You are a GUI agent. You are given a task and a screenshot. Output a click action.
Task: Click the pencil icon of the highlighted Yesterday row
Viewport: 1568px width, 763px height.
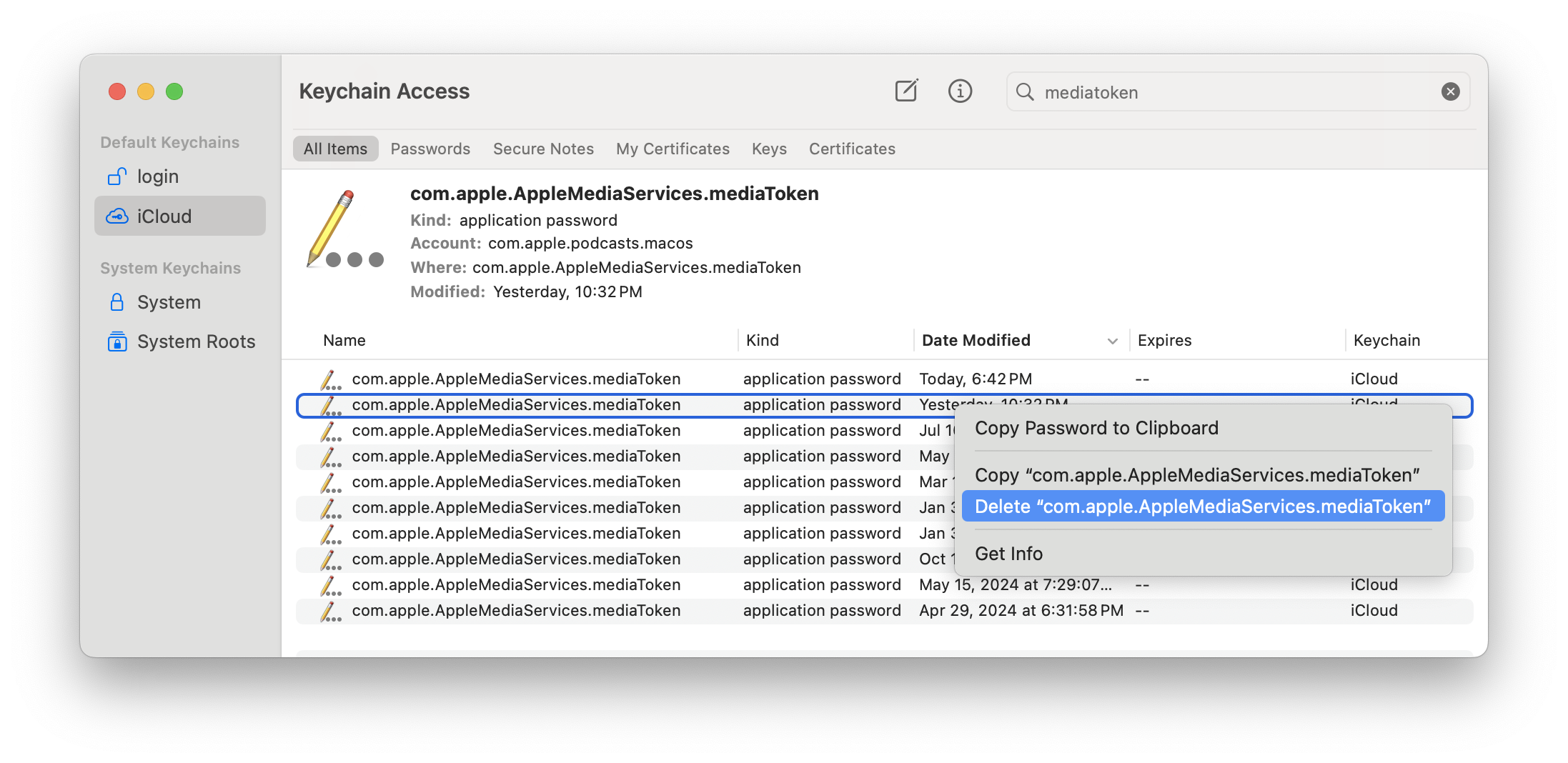330,405
